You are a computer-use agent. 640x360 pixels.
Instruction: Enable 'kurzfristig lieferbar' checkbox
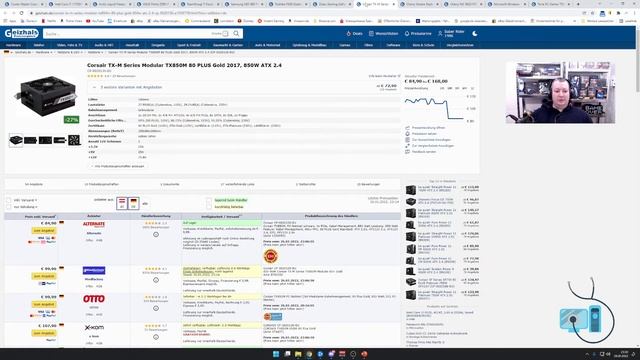[209, 207]
